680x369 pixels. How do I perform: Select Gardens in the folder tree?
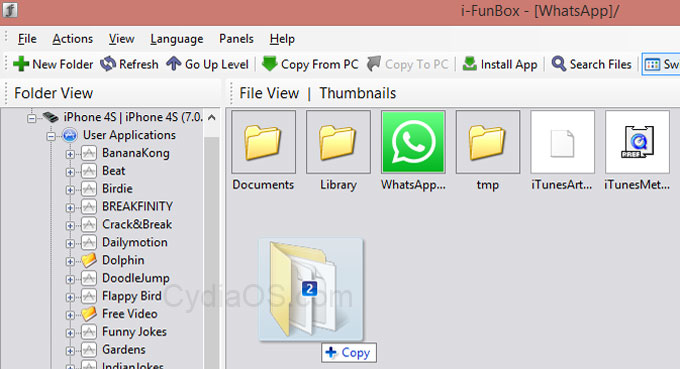[x=124, y=349]
